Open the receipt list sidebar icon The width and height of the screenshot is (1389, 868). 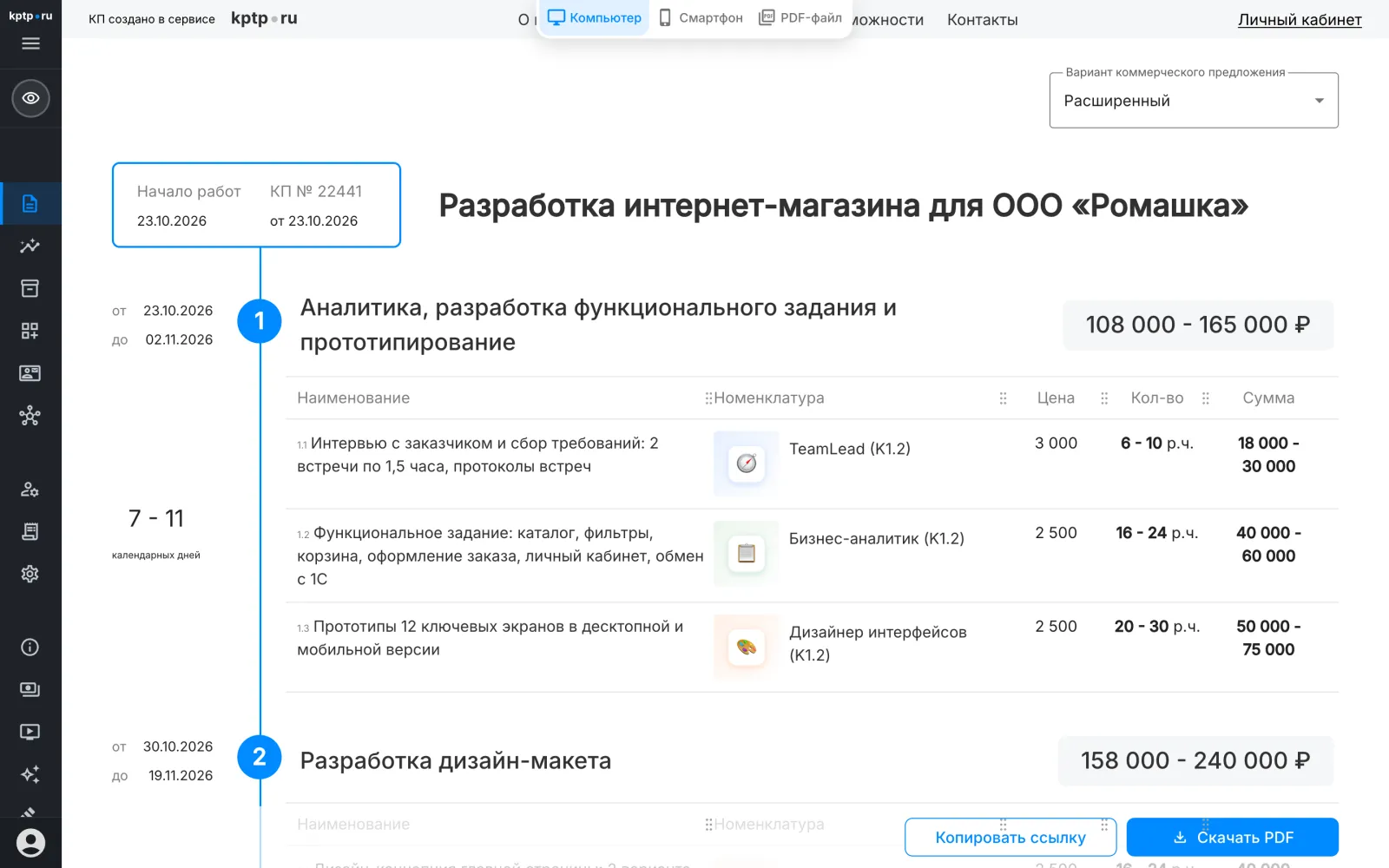tap(30, 531)
